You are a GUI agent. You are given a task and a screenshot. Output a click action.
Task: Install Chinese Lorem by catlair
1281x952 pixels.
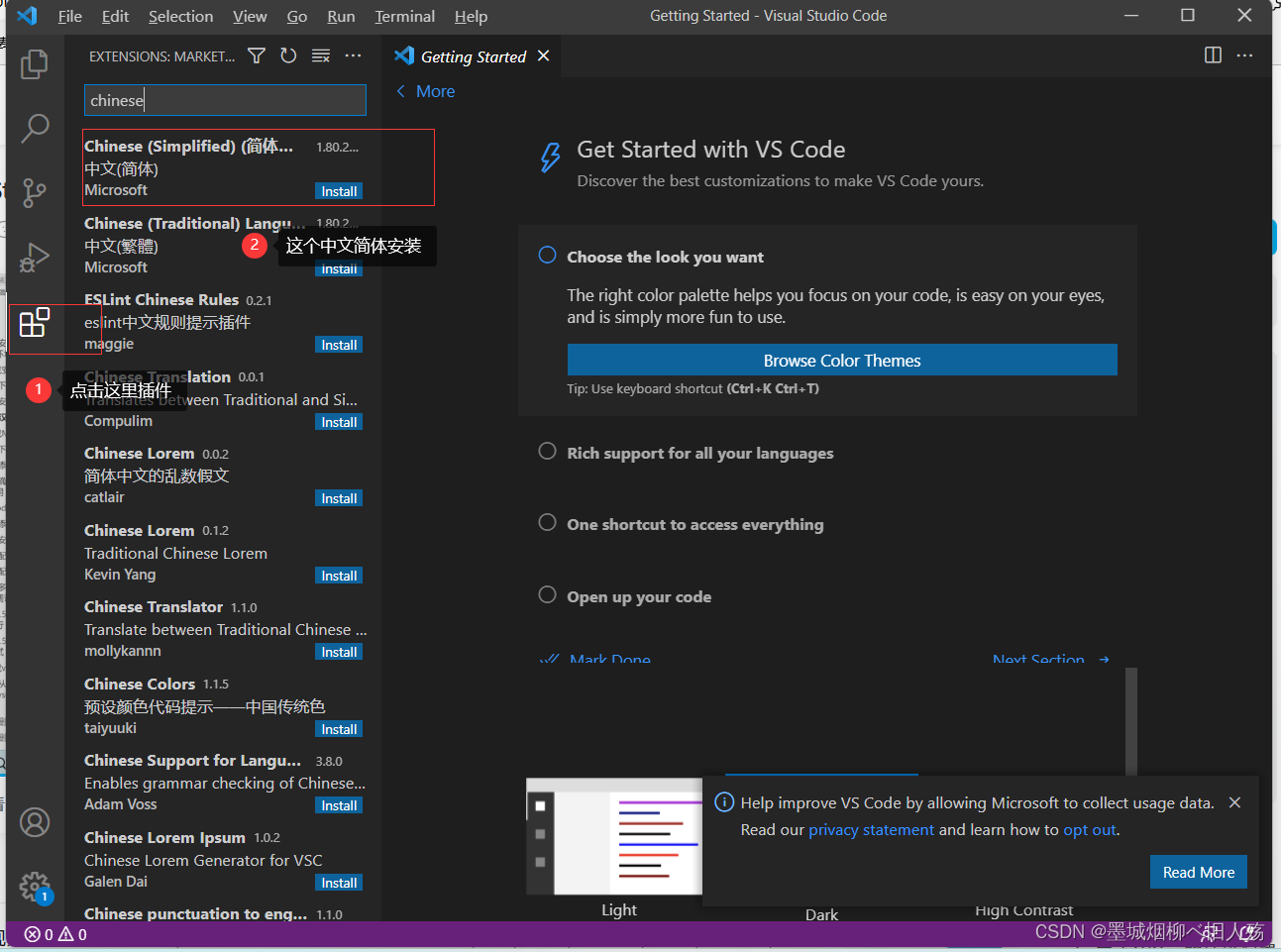339,498
